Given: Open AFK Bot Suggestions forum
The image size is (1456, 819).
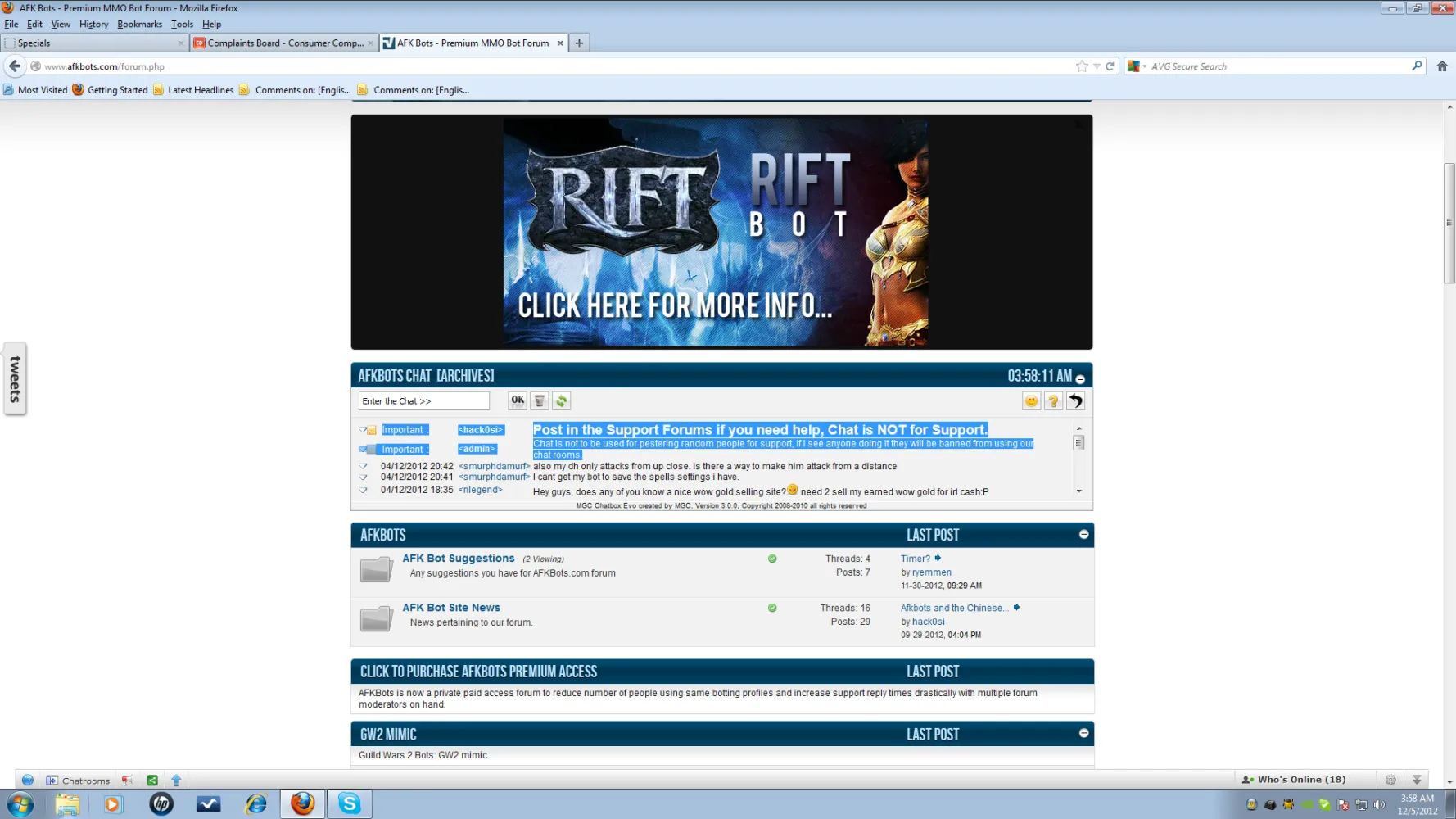Looking at the screenshot, I should (459, 559).
